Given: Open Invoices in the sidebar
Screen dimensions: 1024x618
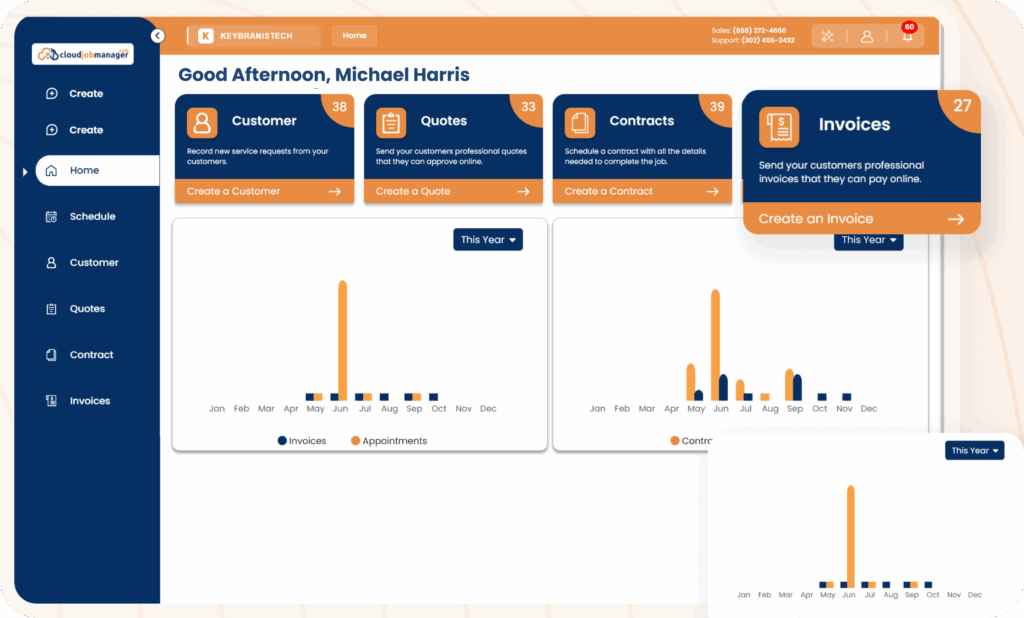Looking at the screenshot, I should [x=89, y=401].
